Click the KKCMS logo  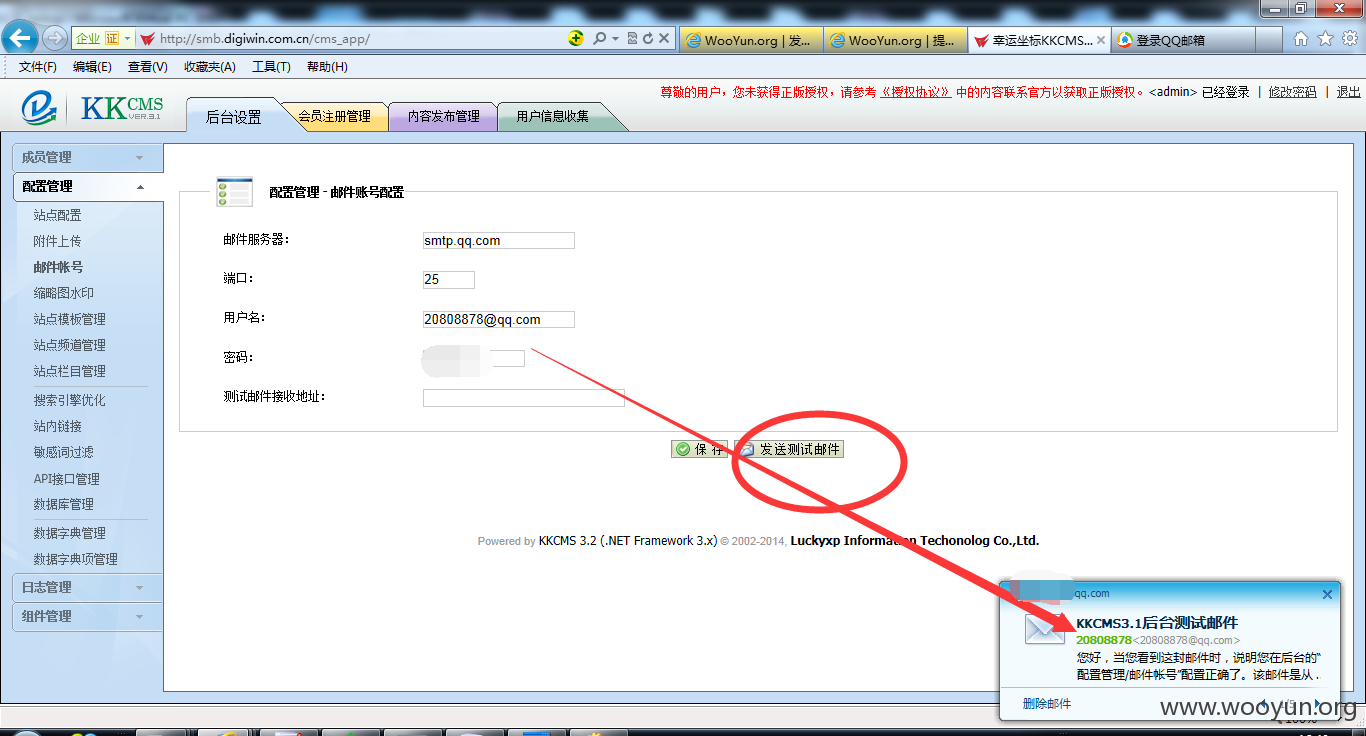[x=92, y=108]
